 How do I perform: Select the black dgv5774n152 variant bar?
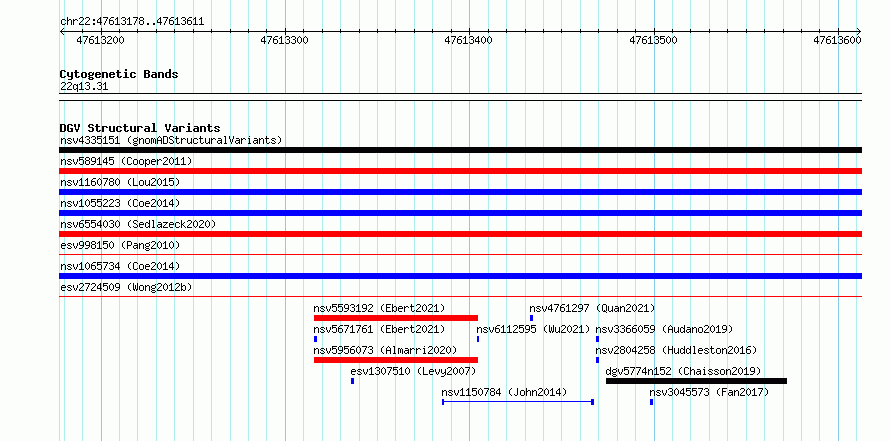(x=696, y=381)
